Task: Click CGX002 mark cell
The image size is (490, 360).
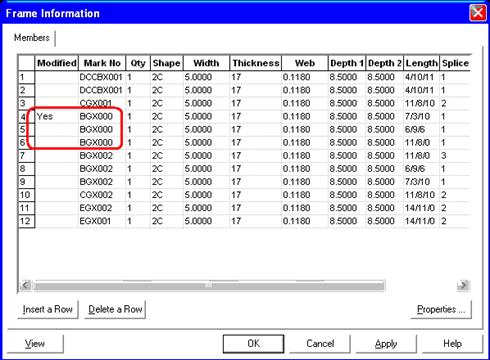Action: [102, 195]
